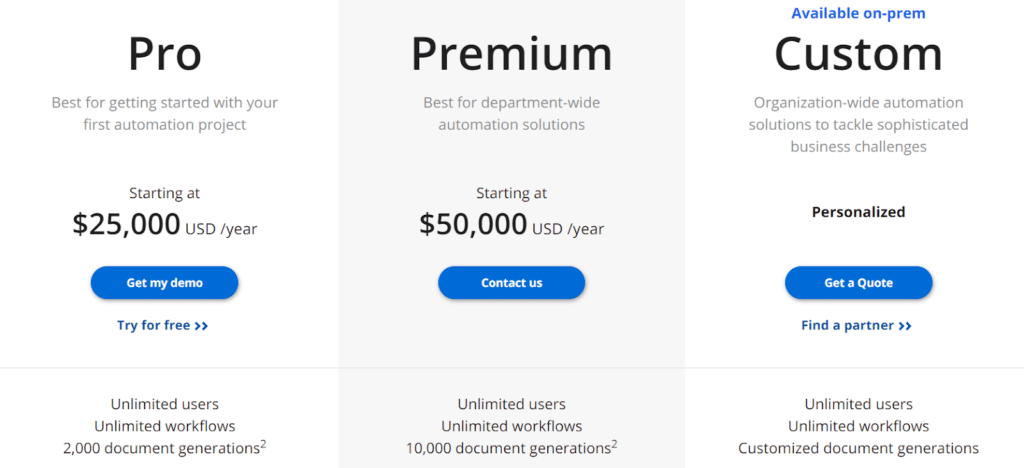
Task: Request pricing with Get a Quote
Action: tap(858, 283)
